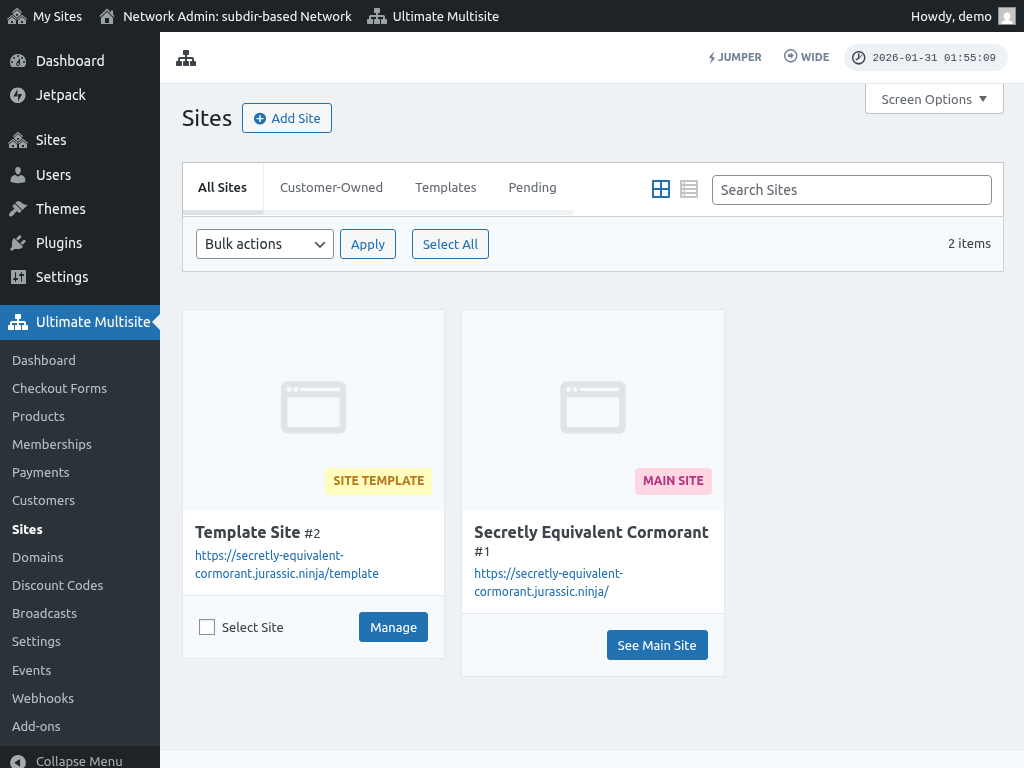Switch to the Templates tab
Screen dimensions: 1024x768
pyautogui.click(x=446, y=187)
